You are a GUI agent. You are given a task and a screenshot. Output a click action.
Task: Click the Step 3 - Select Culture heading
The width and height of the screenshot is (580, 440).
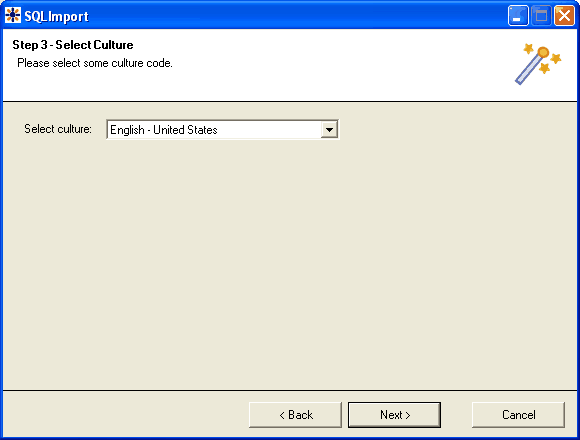[72, 45]
